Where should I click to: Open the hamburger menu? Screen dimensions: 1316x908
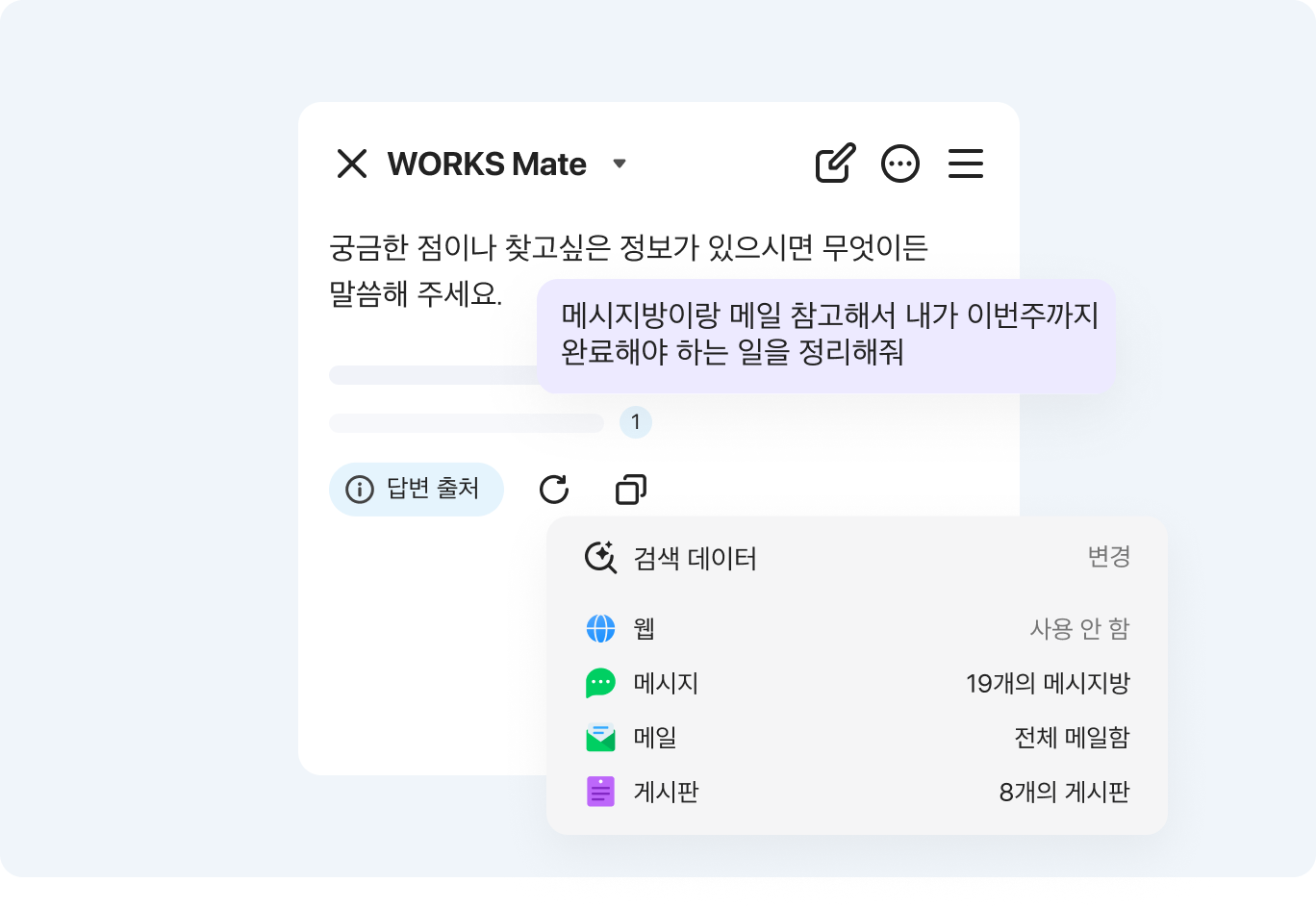coord(965,164)
